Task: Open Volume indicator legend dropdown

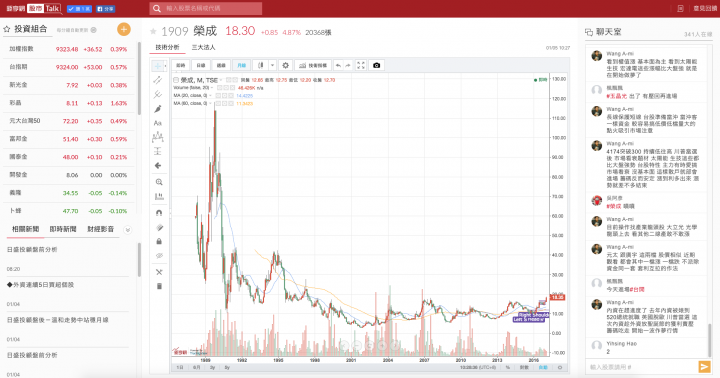Action: tap(213, 88)
